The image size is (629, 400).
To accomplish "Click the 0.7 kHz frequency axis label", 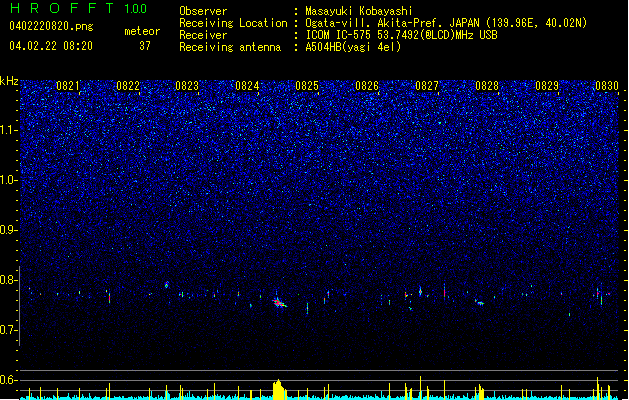I will pos(9,330).
